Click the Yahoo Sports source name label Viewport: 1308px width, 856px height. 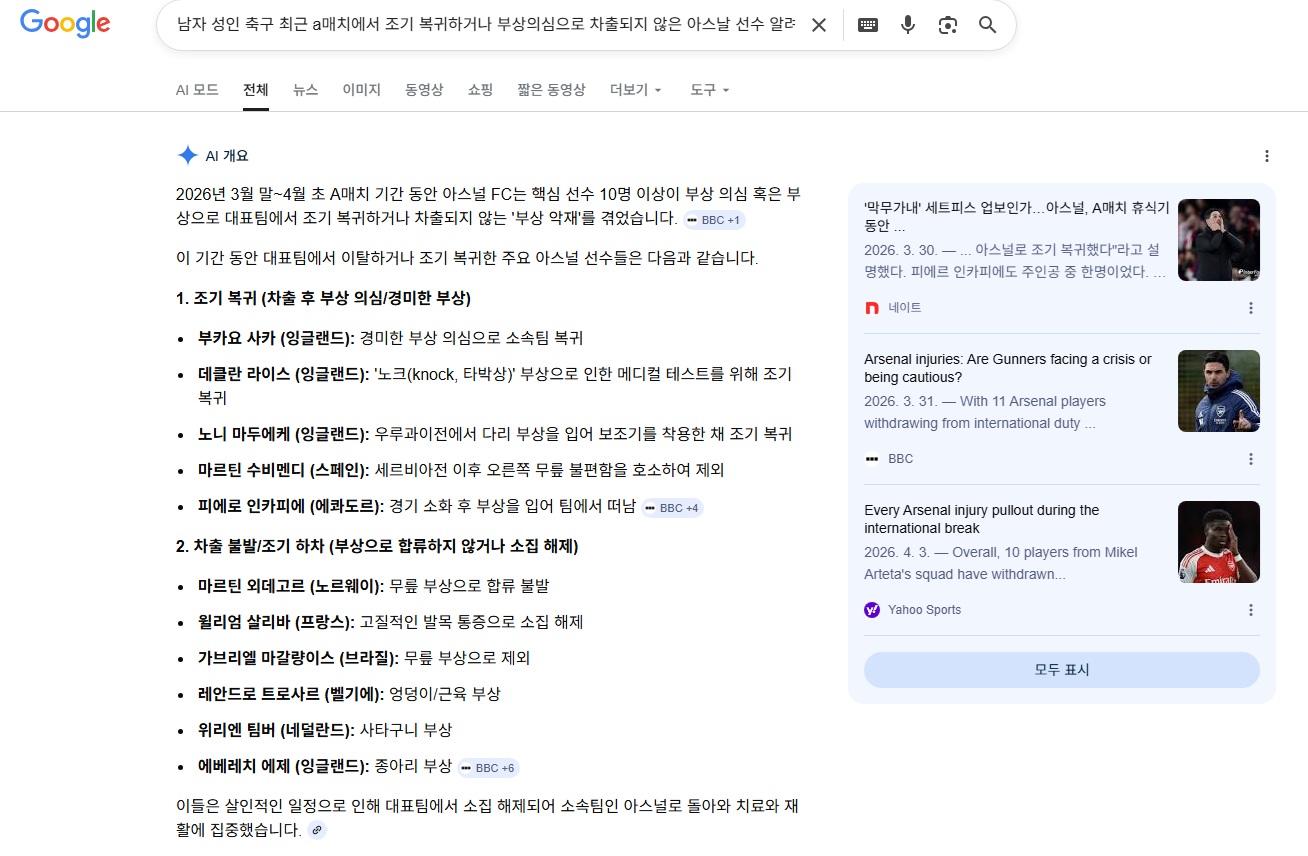[925, 610]
